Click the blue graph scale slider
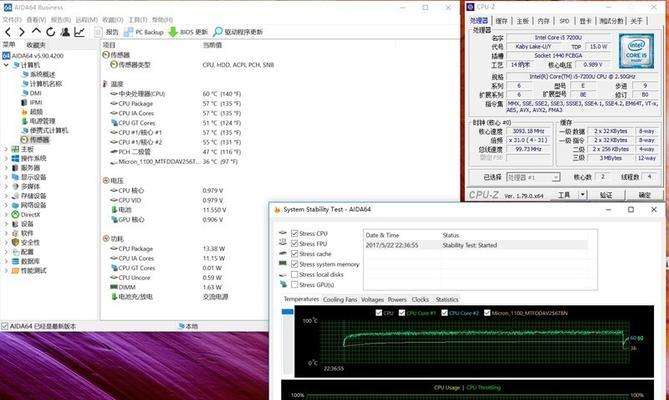 click(x=288, y=312)
